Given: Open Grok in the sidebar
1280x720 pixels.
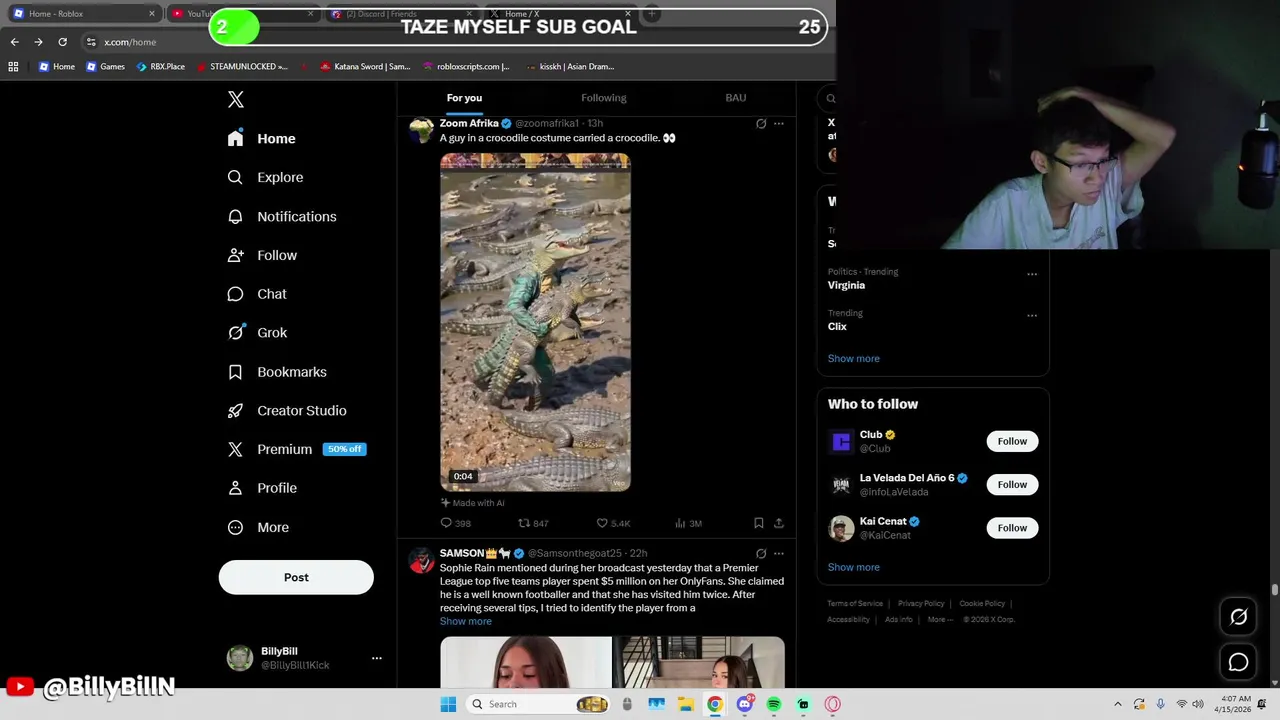Looking at the screenshot, I should pyautogui.click(x=257, y=333).
